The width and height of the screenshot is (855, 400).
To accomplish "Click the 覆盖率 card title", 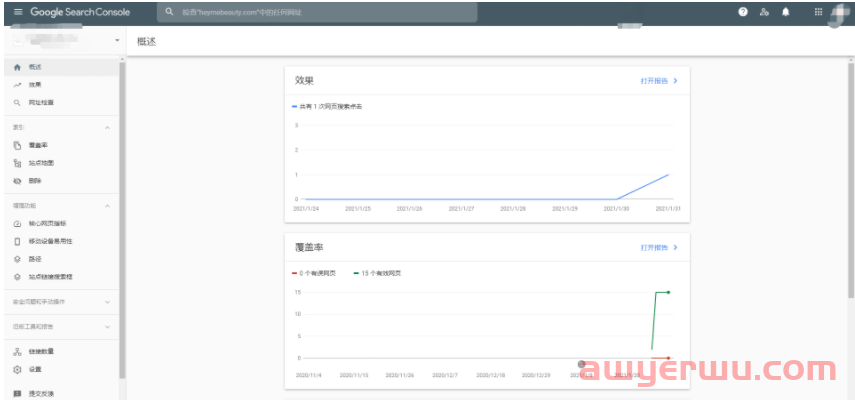I will click(309, 247).
